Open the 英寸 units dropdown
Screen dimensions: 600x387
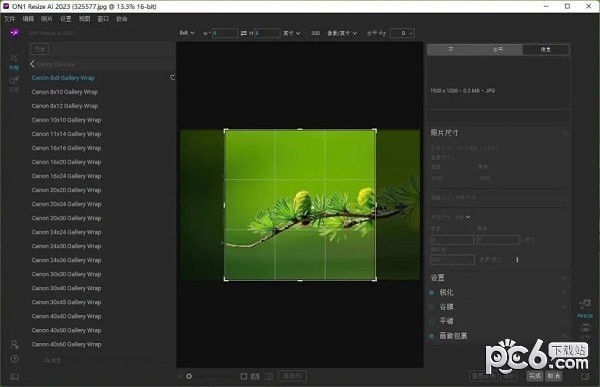pyautogui.click(x=292, y=33)
